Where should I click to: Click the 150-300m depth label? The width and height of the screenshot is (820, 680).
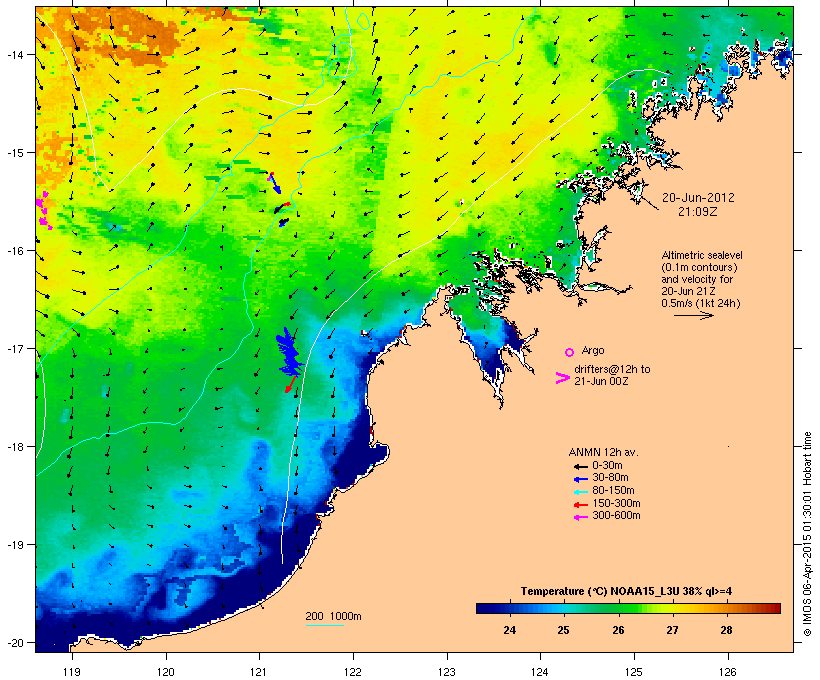coord(616,504)
